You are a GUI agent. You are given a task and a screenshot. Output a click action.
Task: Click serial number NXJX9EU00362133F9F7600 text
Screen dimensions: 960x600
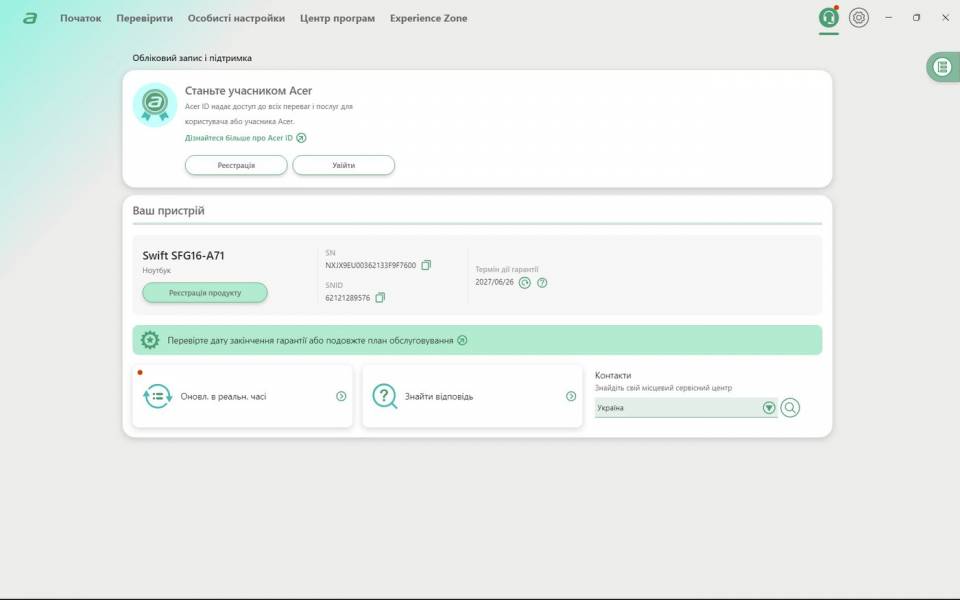(x=370, y=265)
